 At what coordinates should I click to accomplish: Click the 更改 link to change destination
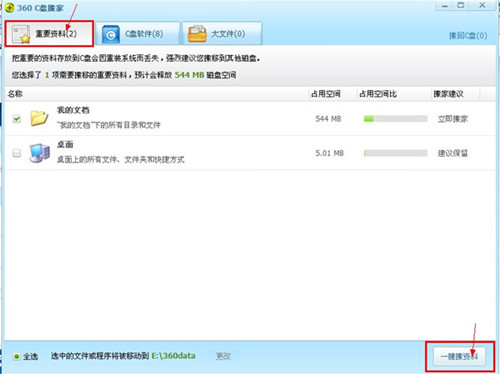pos(223,356)
